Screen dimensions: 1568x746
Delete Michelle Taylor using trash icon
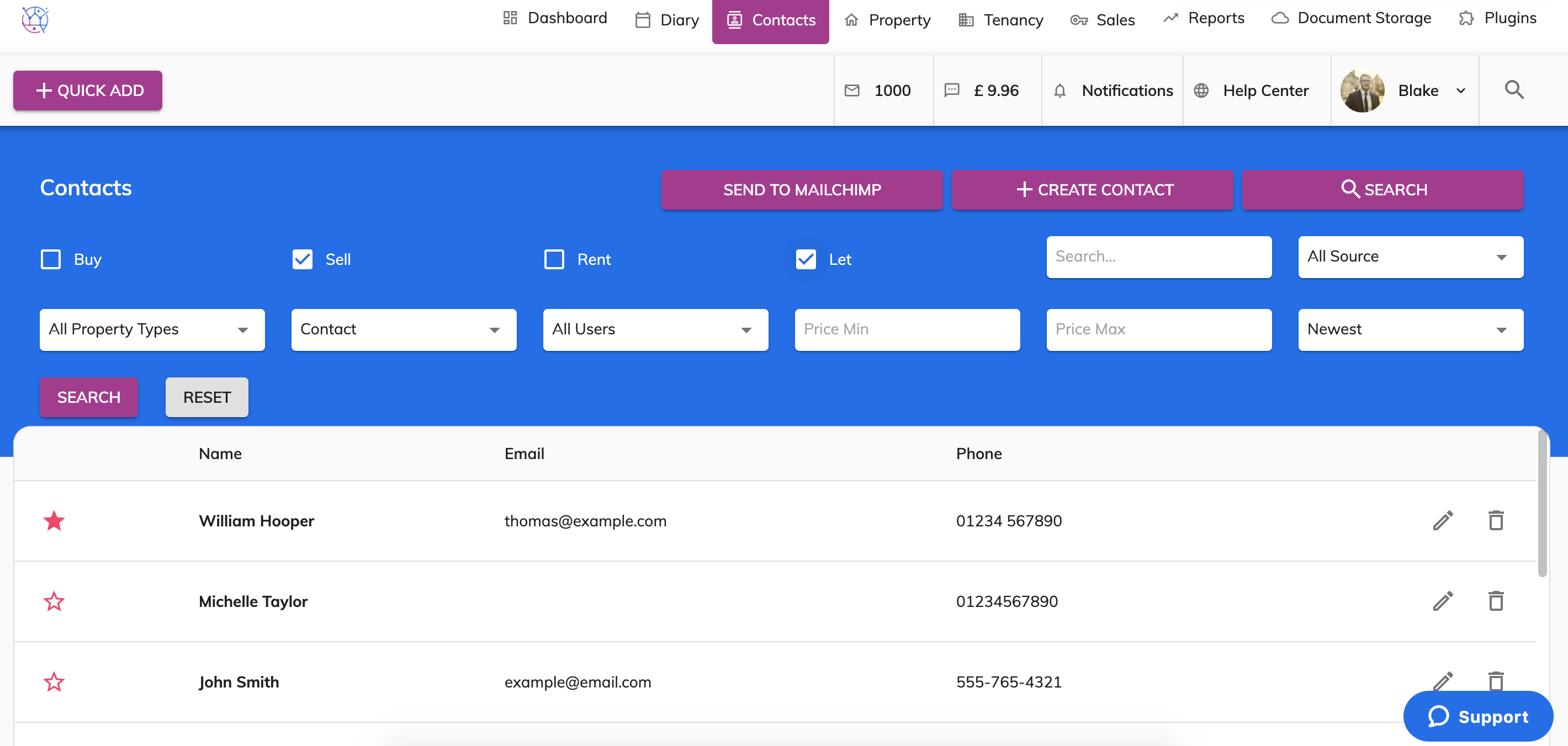pos(1496,601)
